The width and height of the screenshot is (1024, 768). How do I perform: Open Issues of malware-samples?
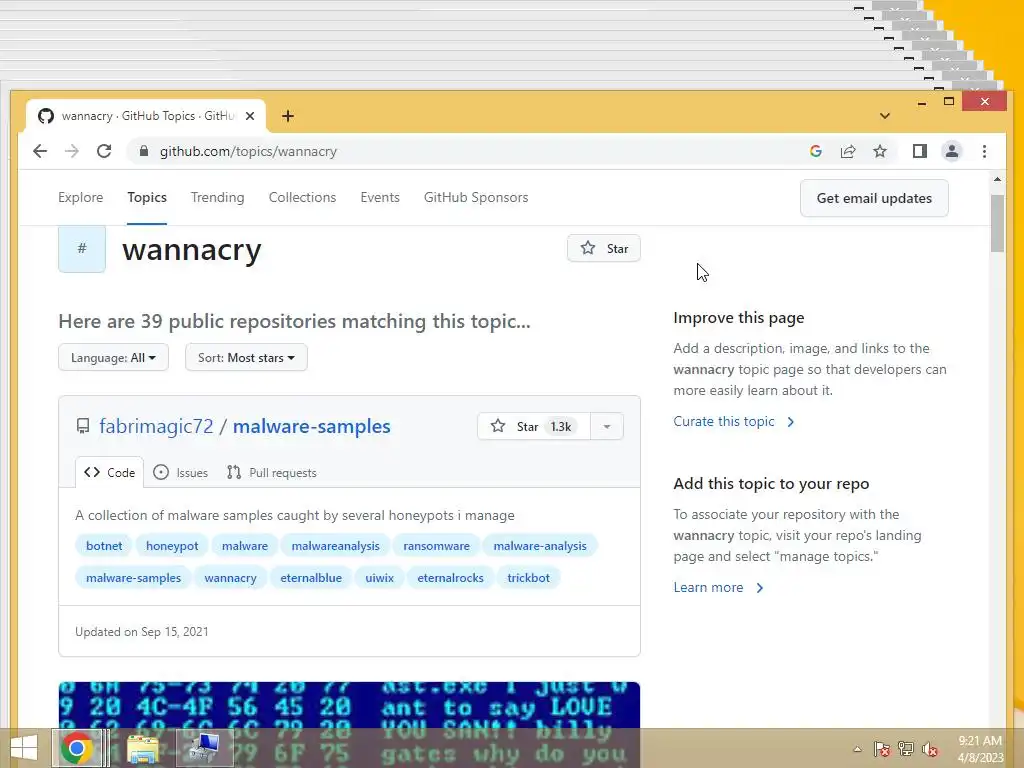pyautogui.click(x=181, y=472)
